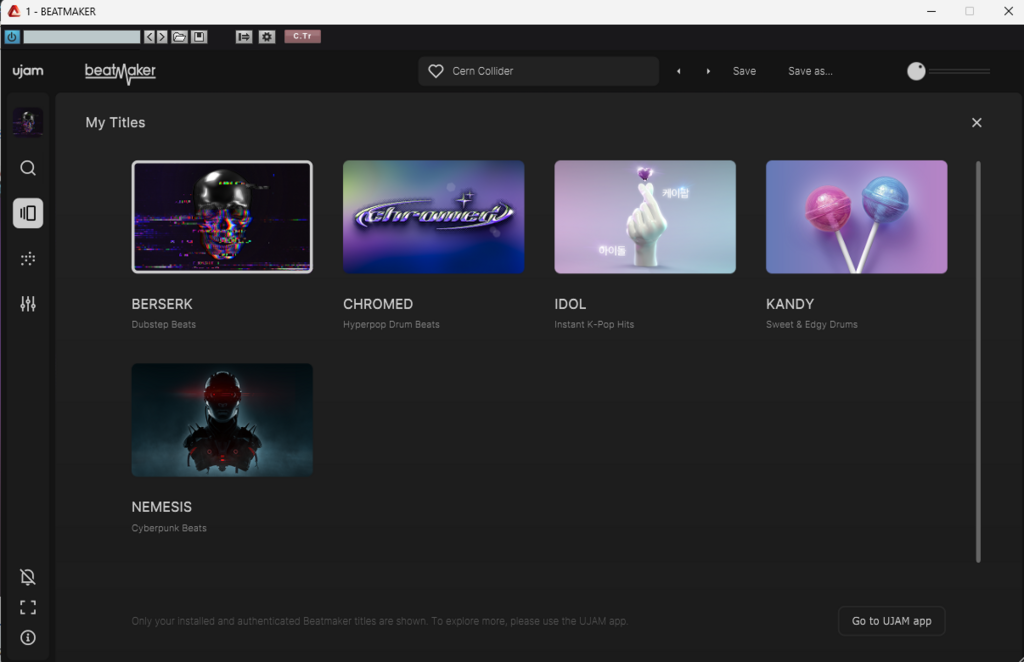
Task: Click the Cyberpunk Beats subtitle
Action: click(x=169, y=528)
